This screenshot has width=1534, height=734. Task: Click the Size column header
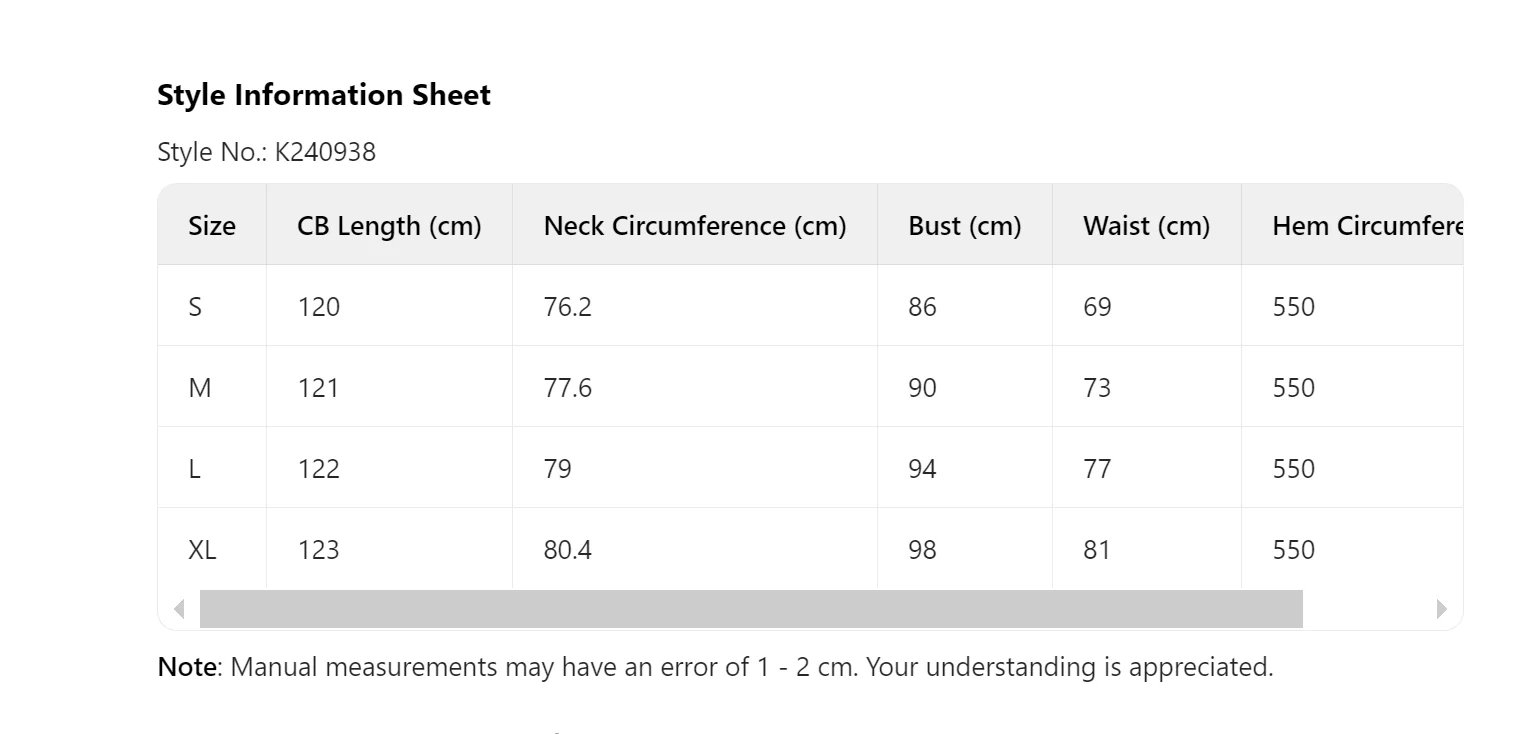pyautogui.click(x=212, y=226)
